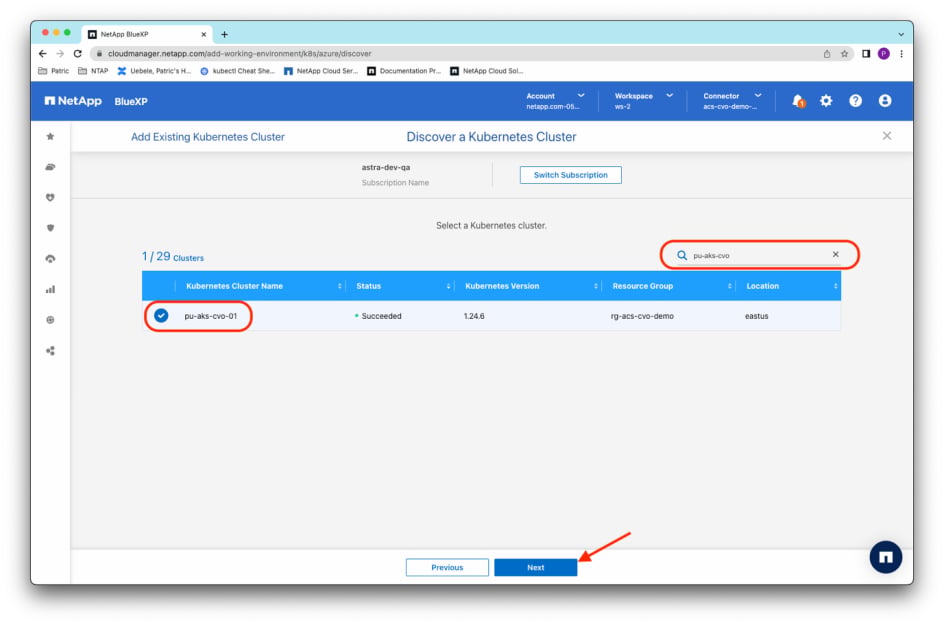Open the tab list chevron in Chrome
Image resolution: width=944 pixels, height=625 pixels.
click(x=901, y=34)
